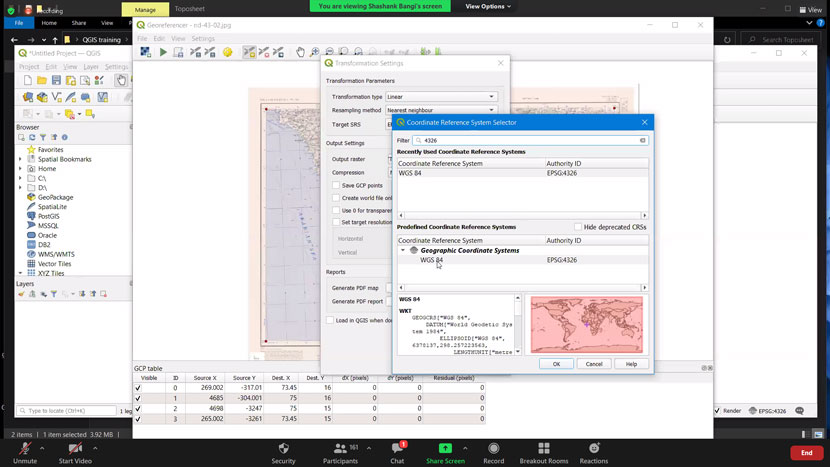The width and height of the screenshot is (830, 467).
Task: Enable Set target resolution checkbox
Action: pyautogui.click(x=336, y=222)
